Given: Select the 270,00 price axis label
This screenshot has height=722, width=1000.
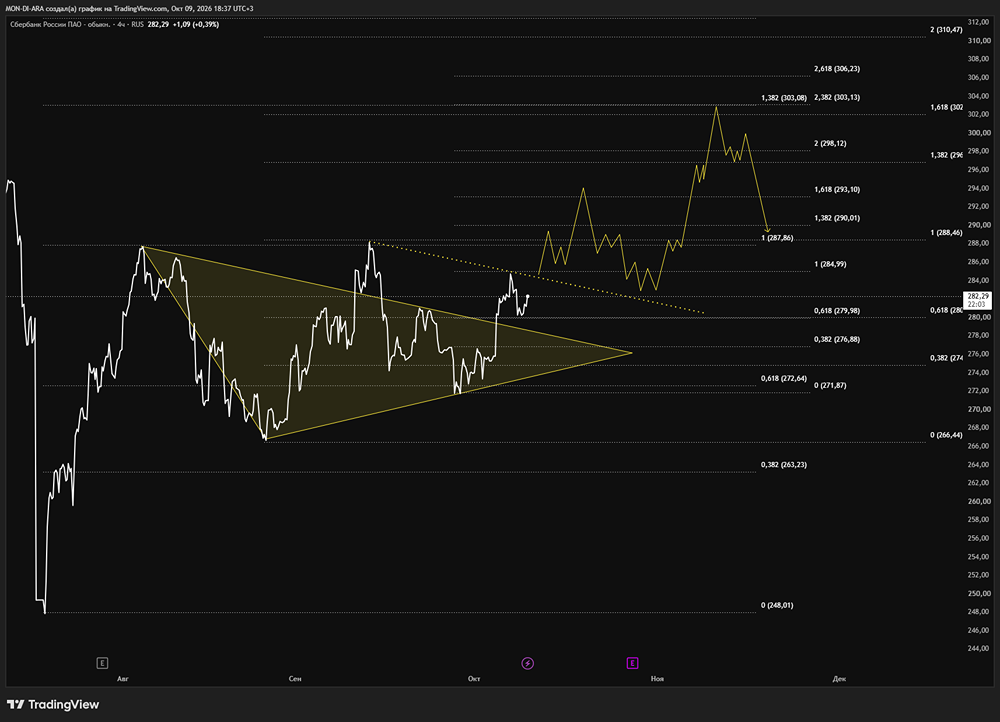Looking at the screenshot, I should click(978, 409).
